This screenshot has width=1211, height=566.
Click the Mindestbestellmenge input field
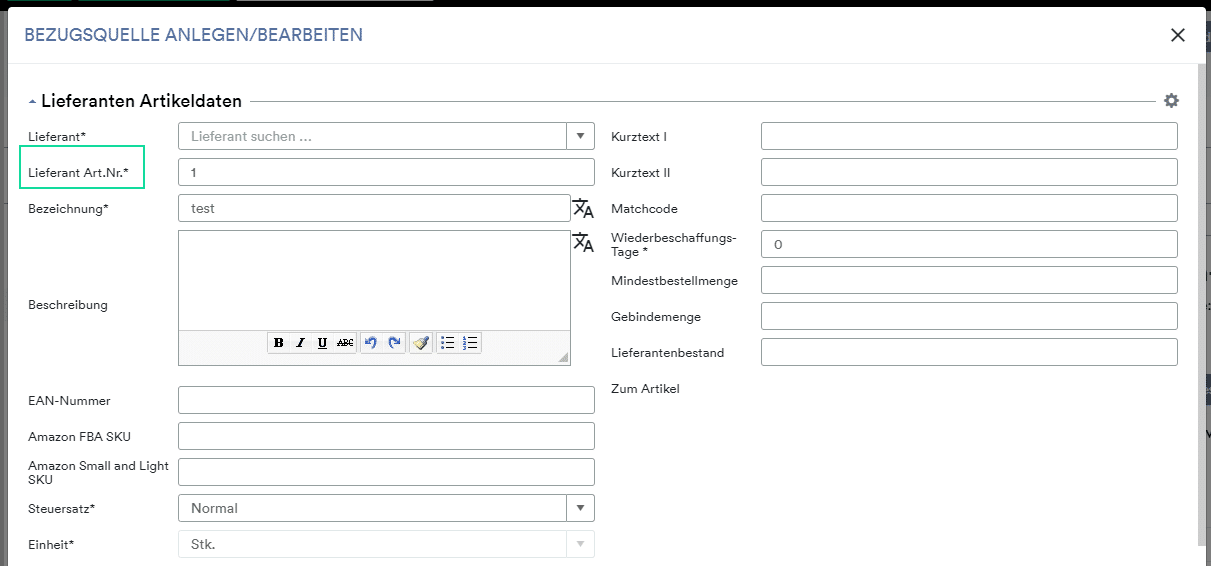[969, 280]
